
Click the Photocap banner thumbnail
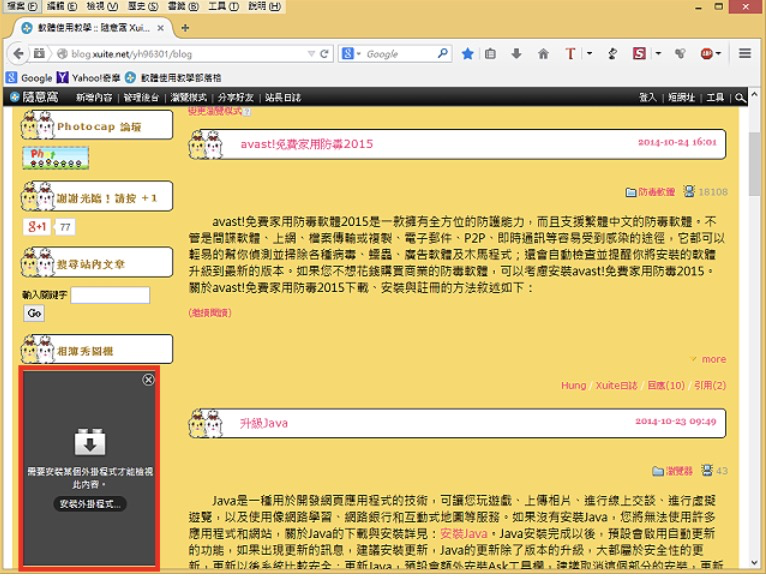[x=56, y=158]
